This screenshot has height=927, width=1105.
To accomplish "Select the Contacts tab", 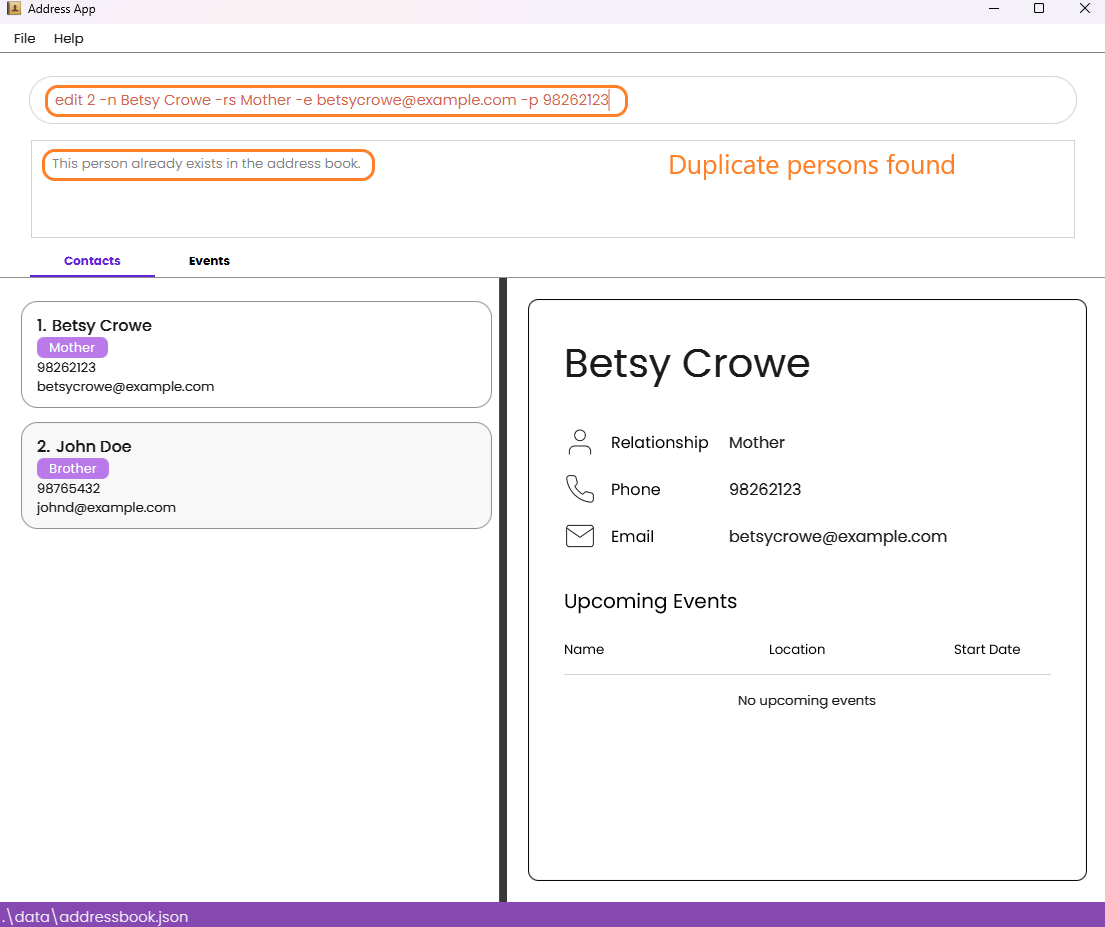I will (x=92, y=261).
